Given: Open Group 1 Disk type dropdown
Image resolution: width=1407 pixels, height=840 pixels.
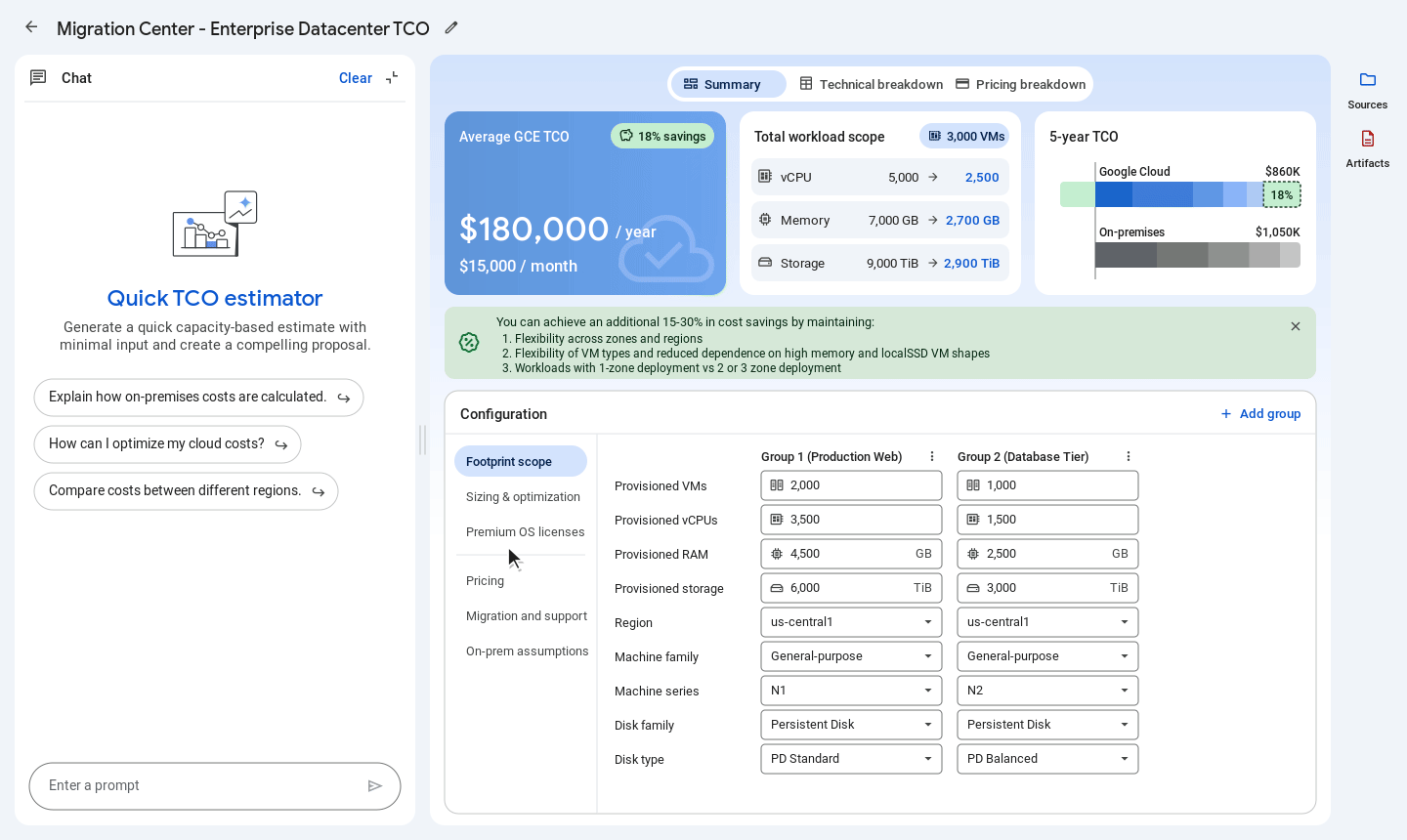Looking at the screenshot, I should [x=851, y=759].
